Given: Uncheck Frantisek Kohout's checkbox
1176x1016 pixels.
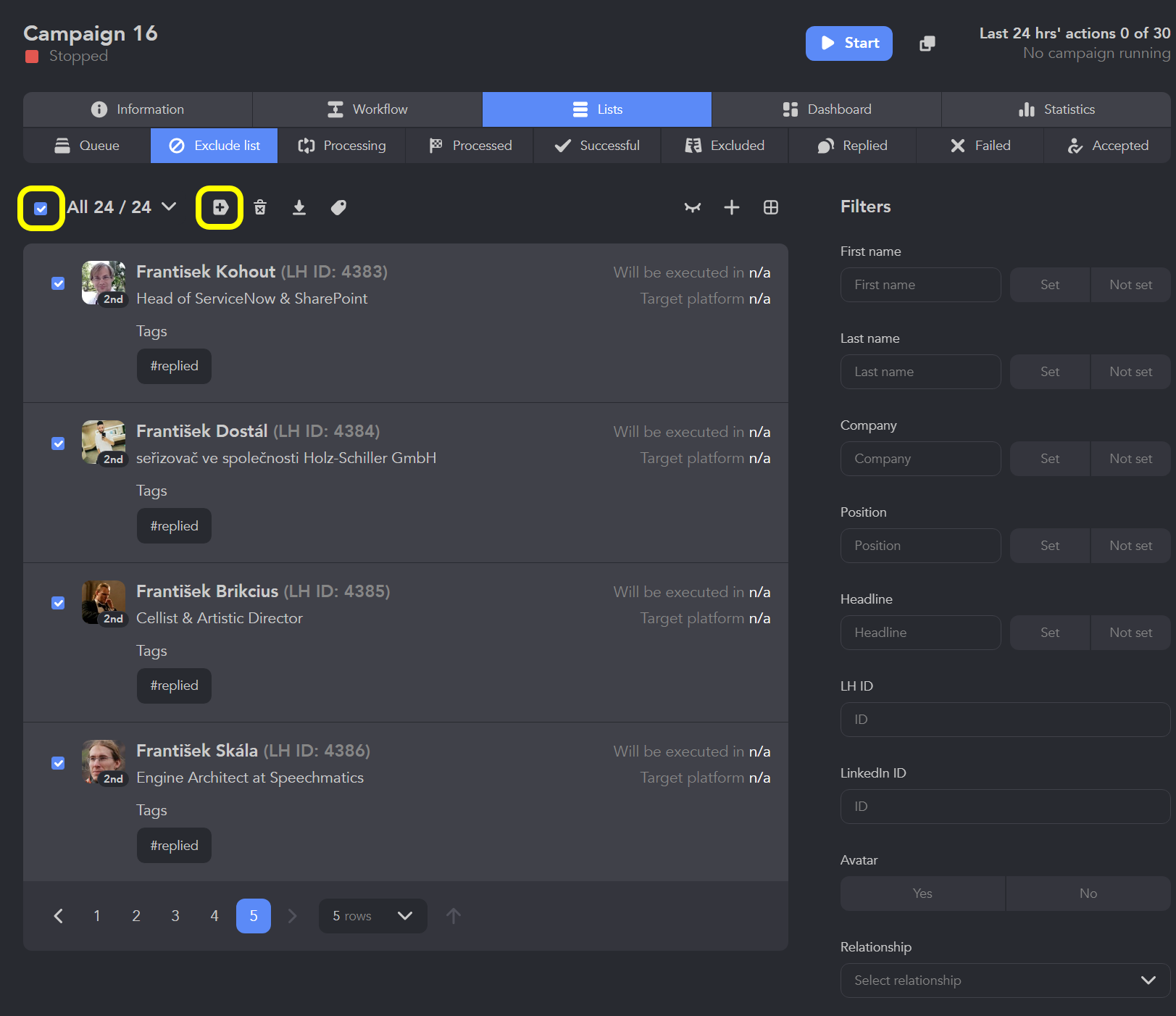Looking at the screenshot, I should pos(59,283).
